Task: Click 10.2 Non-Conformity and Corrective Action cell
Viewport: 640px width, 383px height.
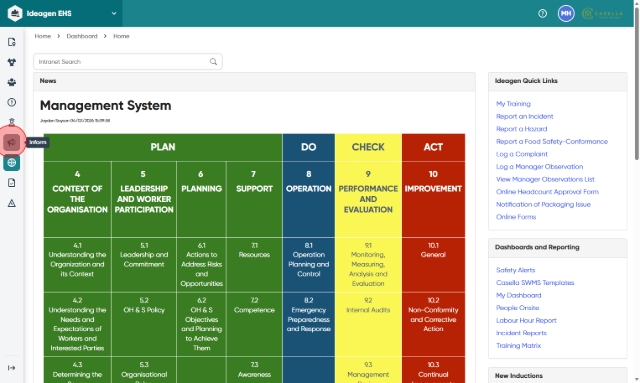Action: click(x=433, y=324)
